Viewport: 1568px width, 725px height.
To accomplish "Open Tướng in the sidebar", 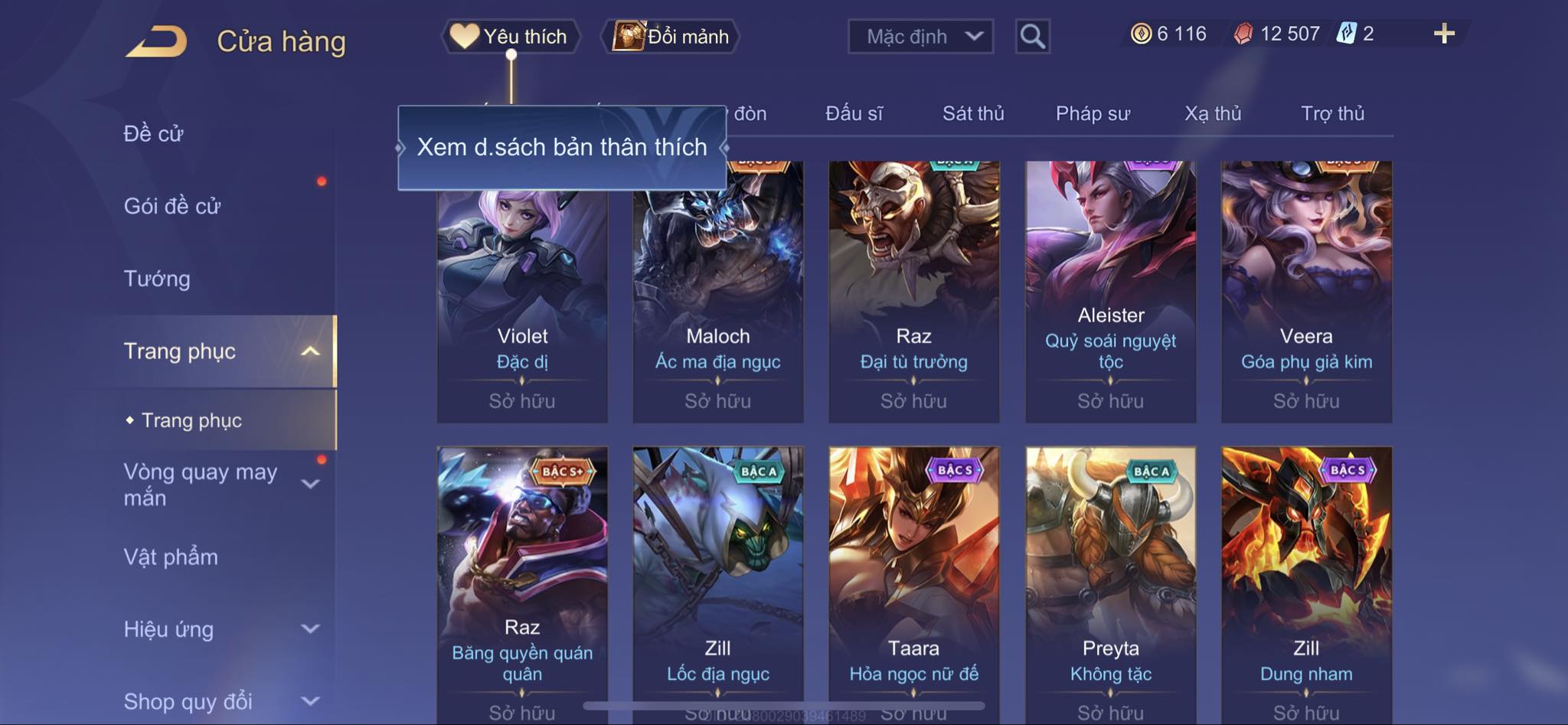I will (x=157, y=279).
